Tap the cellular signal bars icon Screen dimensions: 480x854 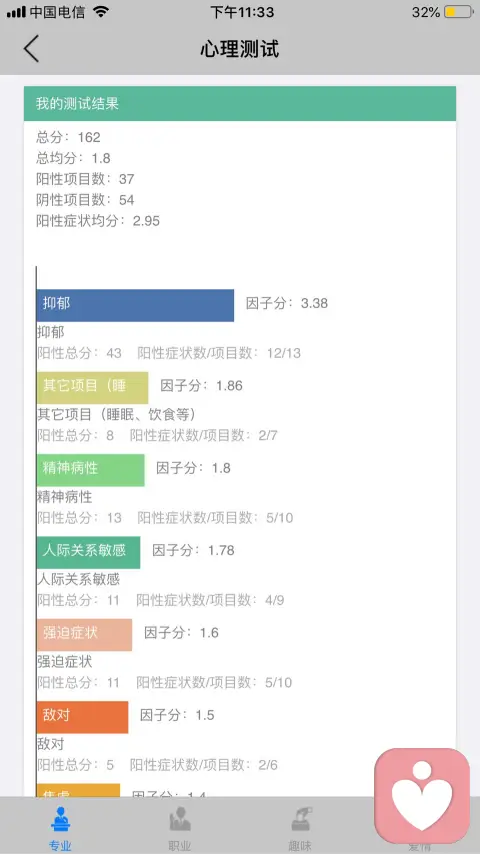tap(16, 12)
